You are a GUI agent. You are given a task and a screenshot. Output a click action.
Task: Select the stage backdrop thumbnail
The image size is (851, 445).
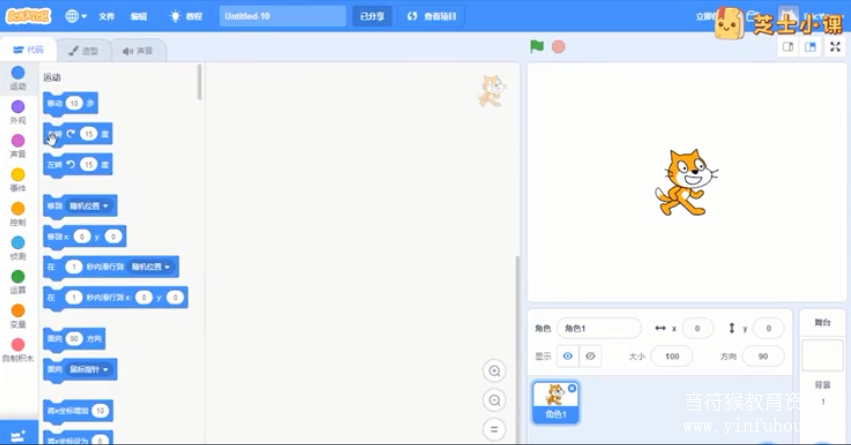pyautogui.click(x=822, y=355)
